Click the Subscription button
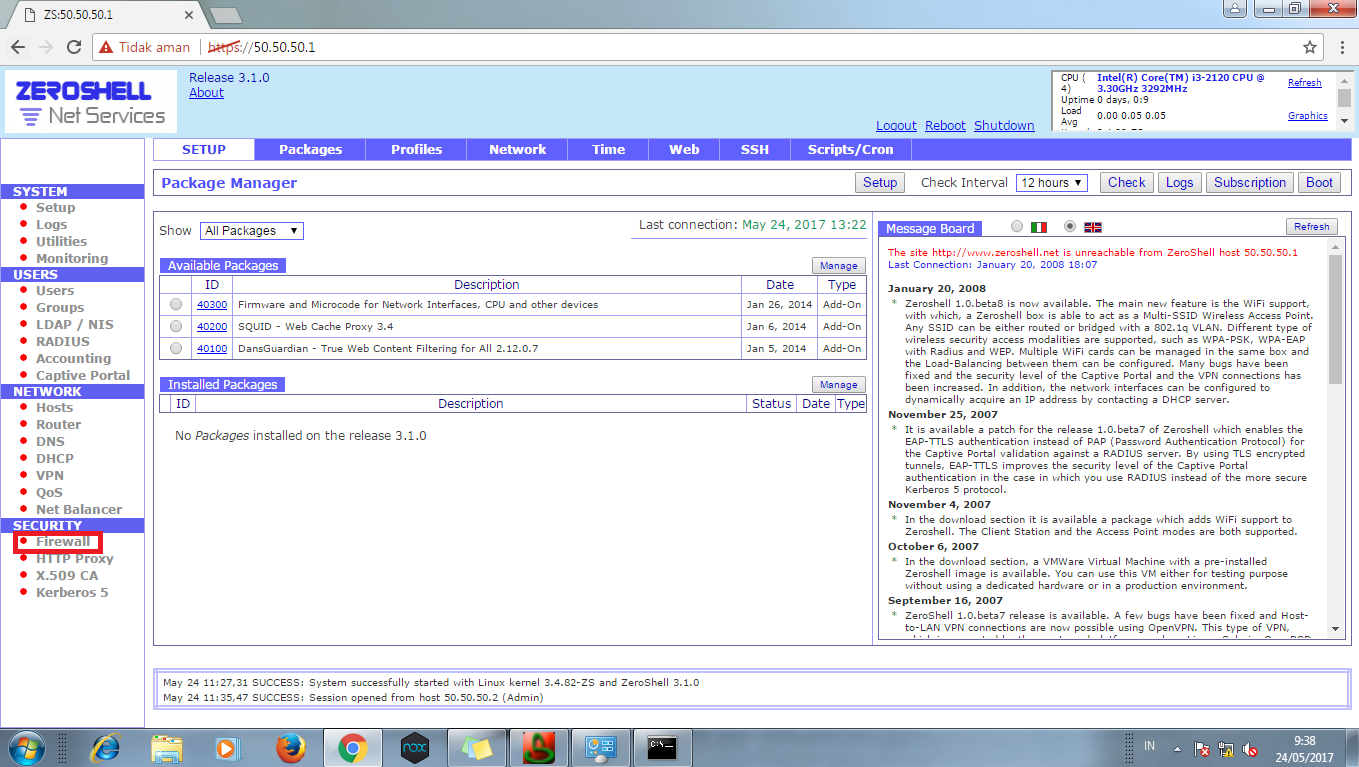The height and width of the screenshot is (767, 1359). pyautogui.click(x=1249, y=183)
